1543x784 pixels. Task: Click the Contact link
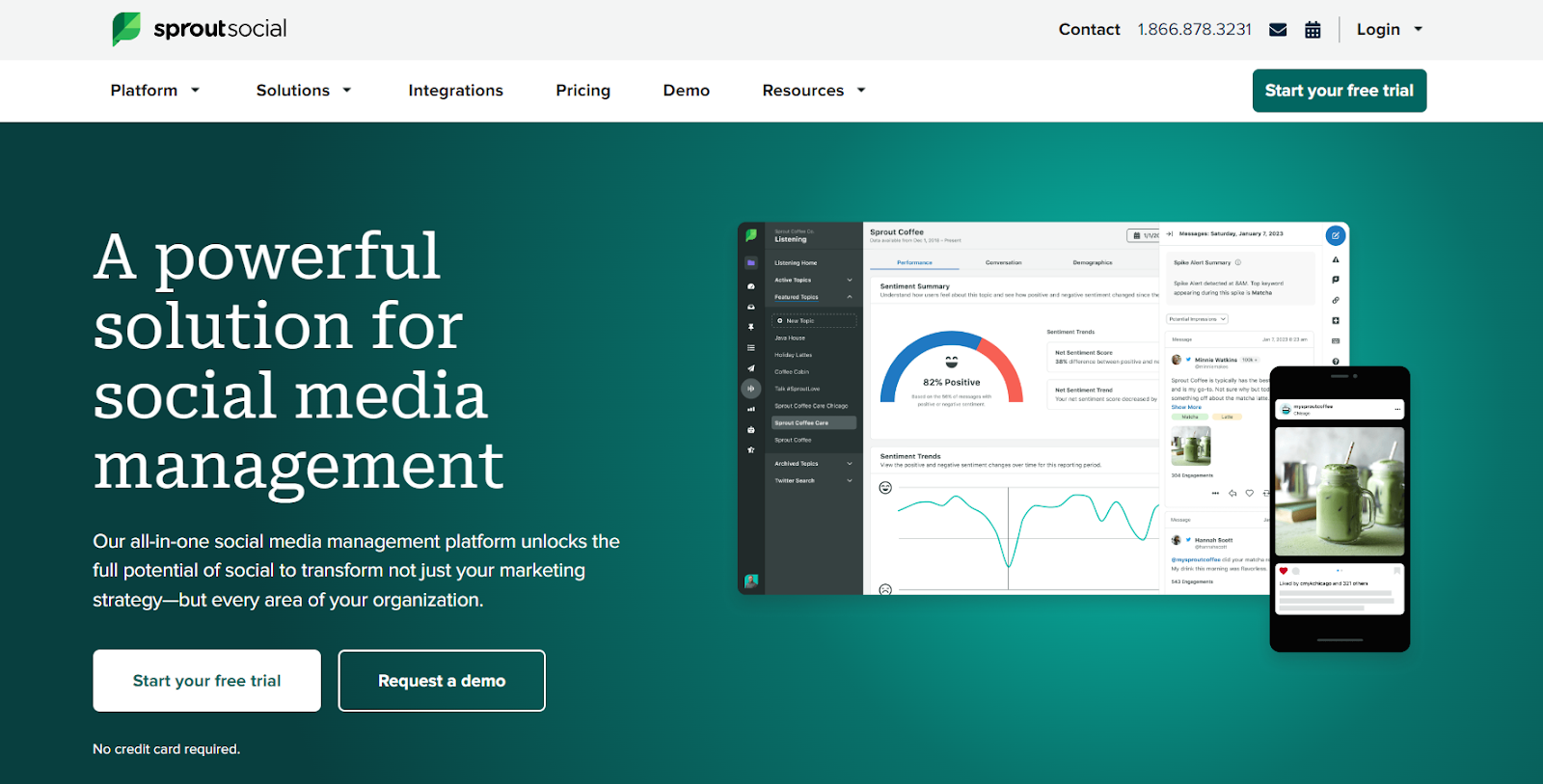[1089, 30]
